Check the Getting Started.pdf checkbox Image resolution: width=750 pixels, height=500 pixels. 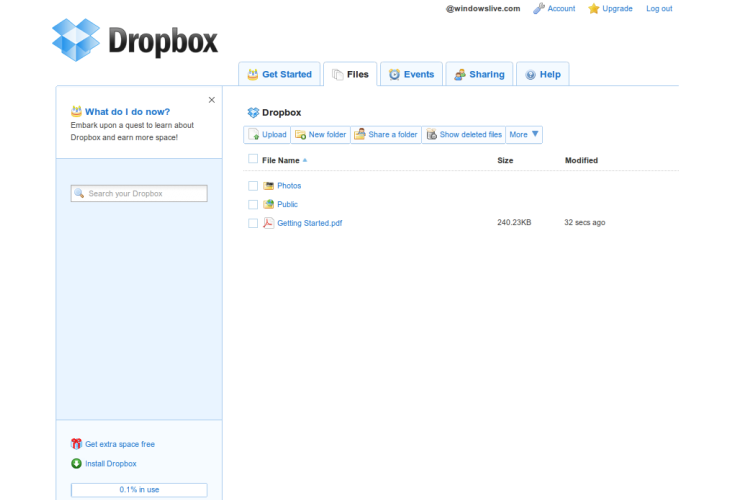(x=253, y=223)
